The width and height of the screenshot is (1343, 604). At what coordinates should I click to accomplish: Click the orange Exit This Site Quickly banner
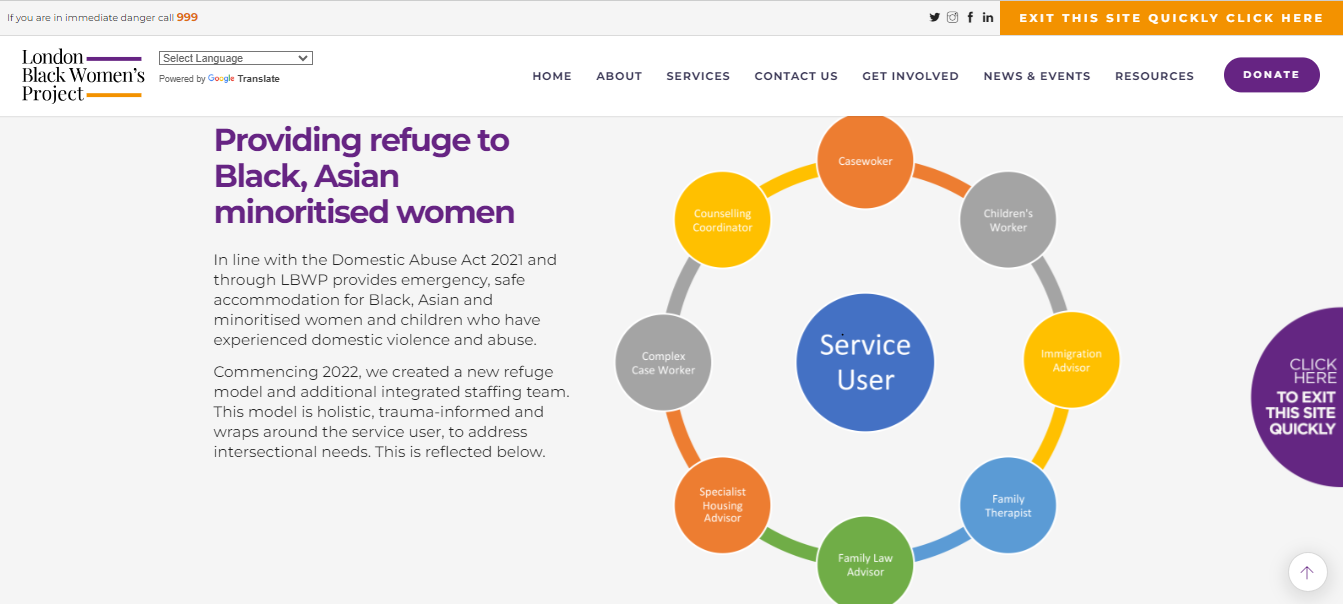(1171, 18)
